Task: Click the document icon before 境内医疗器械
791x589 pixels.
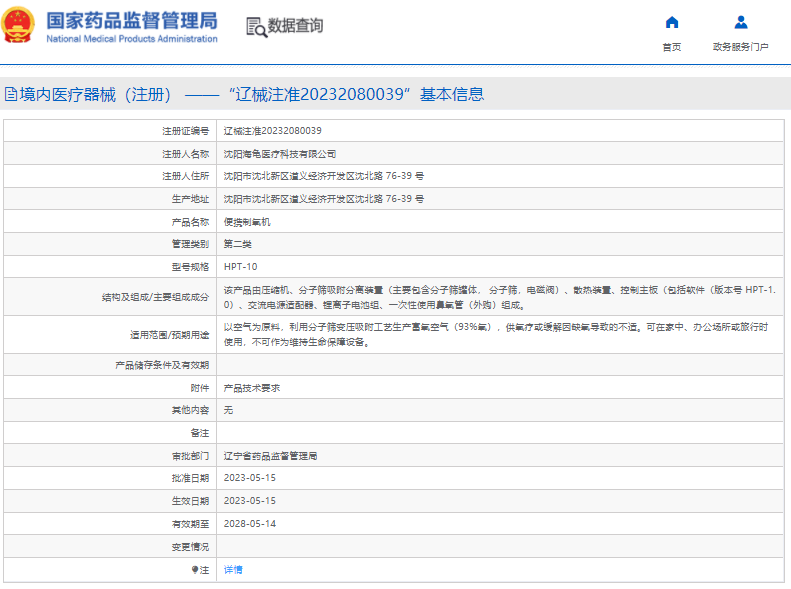Action: tap(11, 94)
